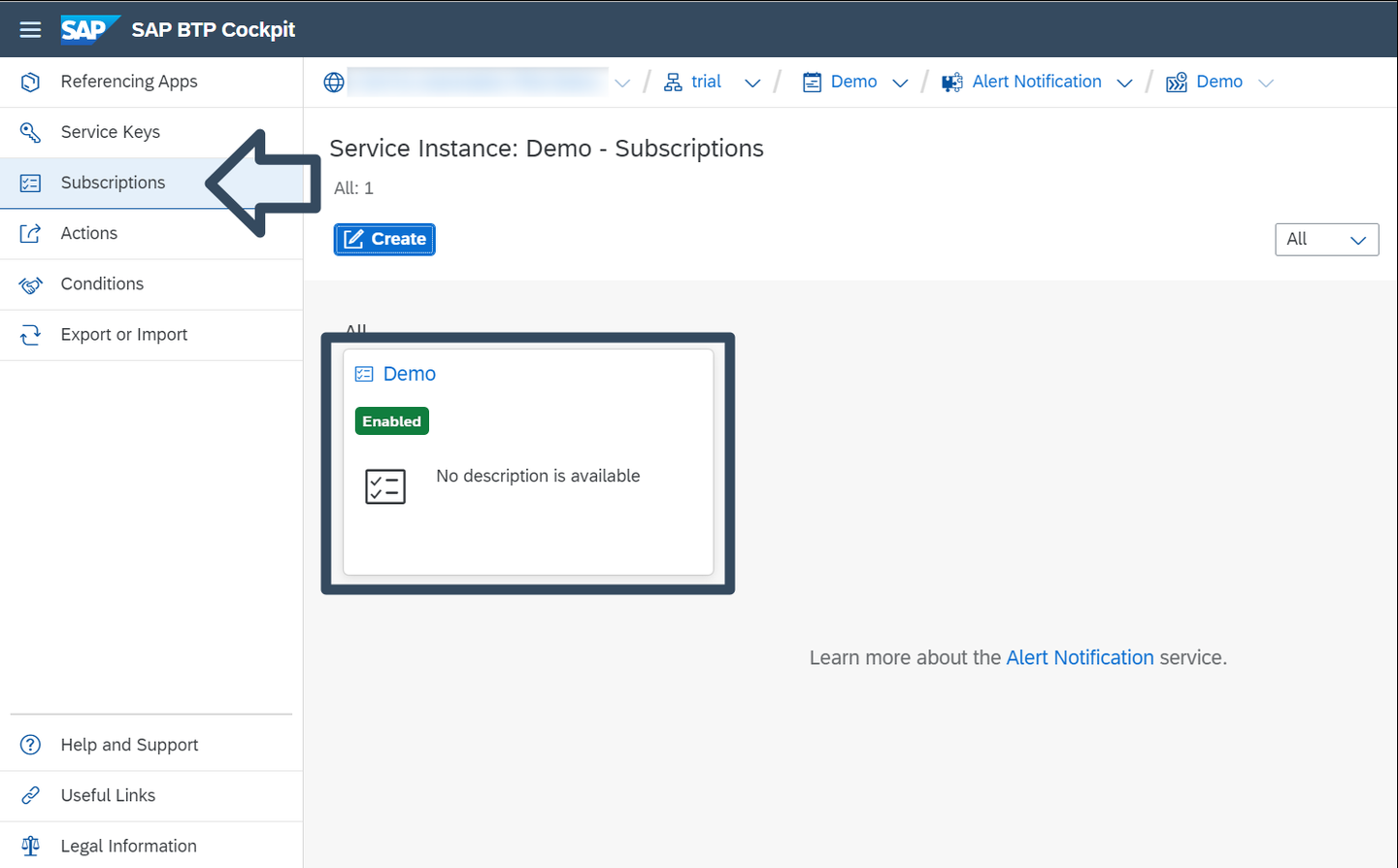1398x868 pixels.
Task: Click the Demo space calendar icon
Action: point(813,83)
